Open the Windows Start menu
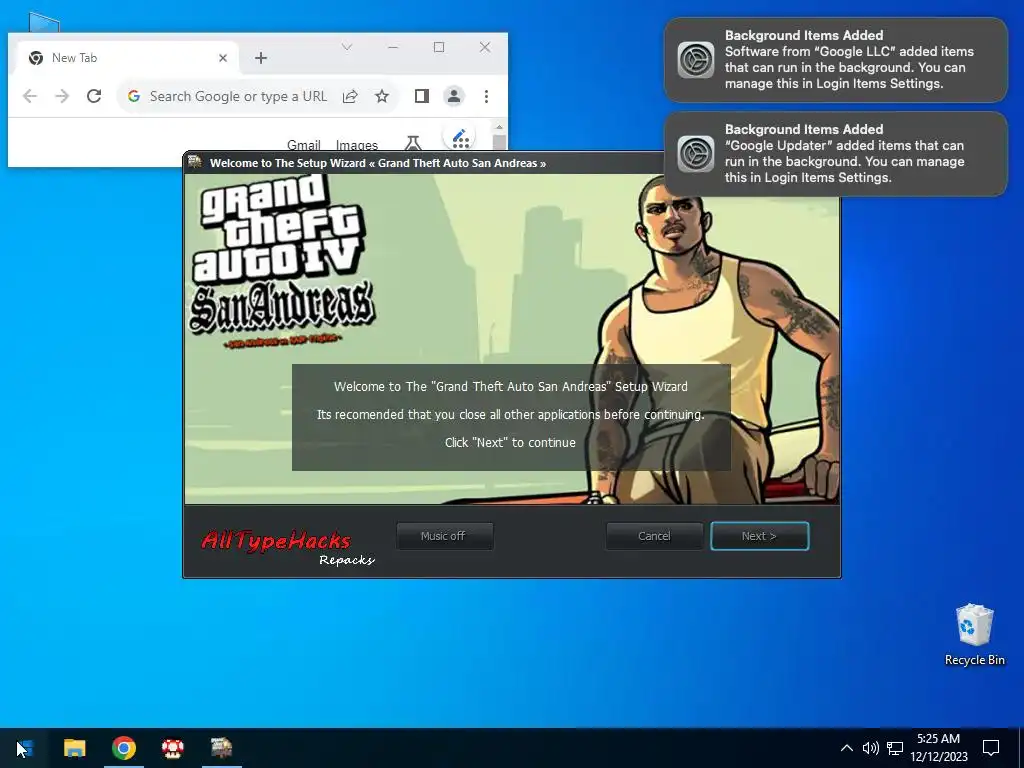Image resolution: width=1024 pixels, height=768 pixels. pyautogui.click(x=25, y=748)
